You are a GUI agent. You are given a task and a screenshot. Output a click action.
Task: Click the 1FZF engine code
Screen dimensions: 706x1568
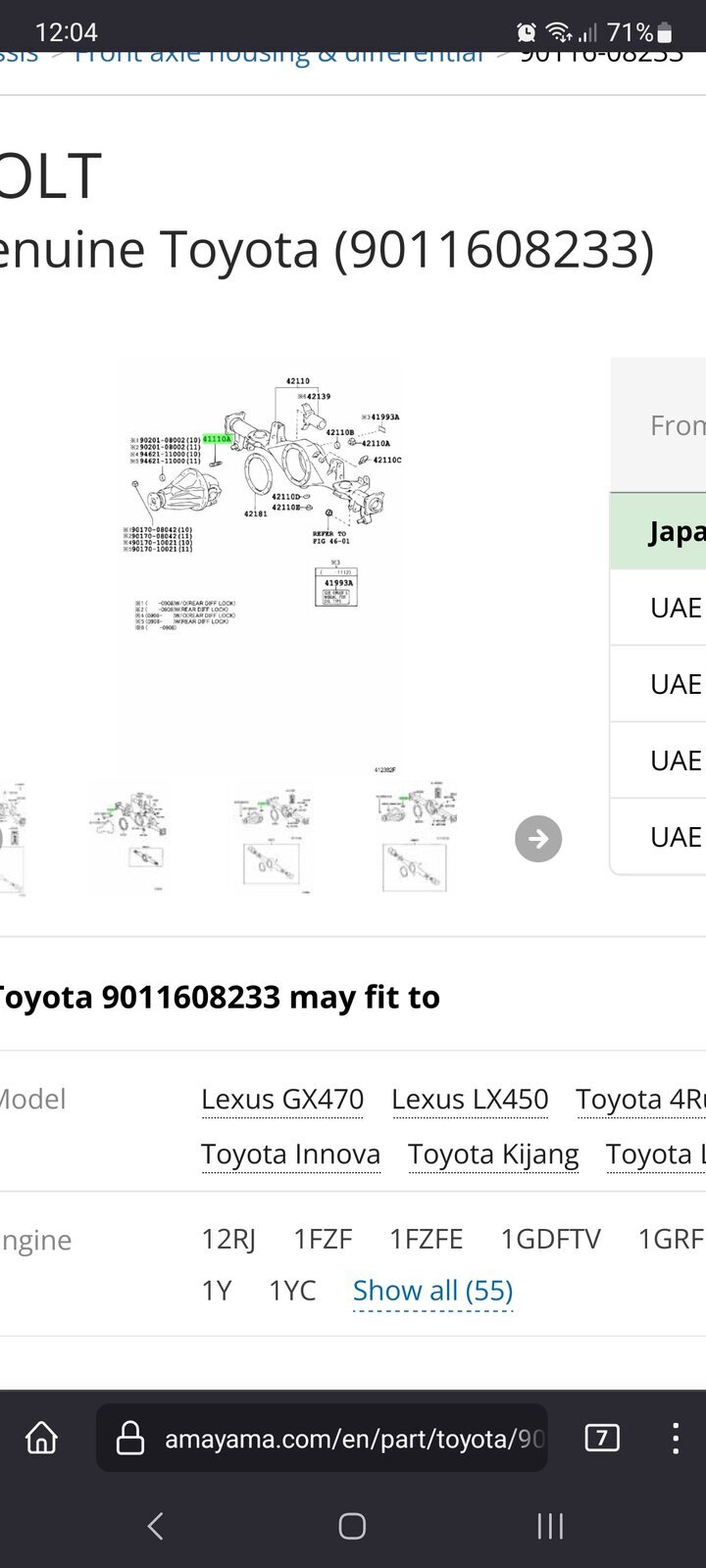pyautogui.click(x=323, y=1240)
